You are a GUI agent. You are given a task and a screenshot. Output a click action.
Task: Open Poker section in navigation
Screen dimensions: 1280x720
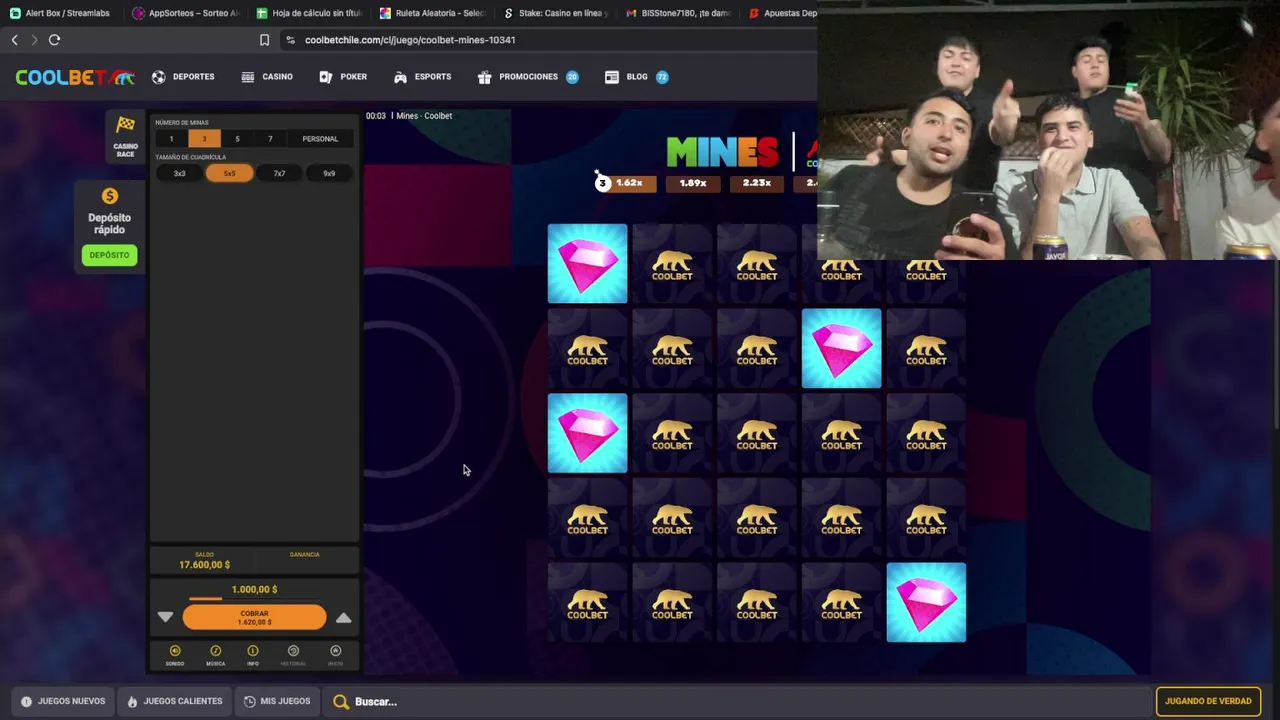click(343, 77)
